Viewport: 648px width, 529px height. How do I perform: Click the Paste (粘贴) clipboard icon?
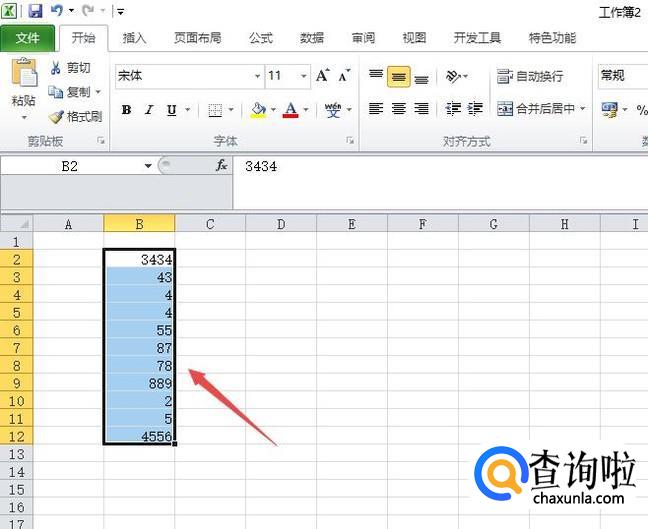(24, 73)
